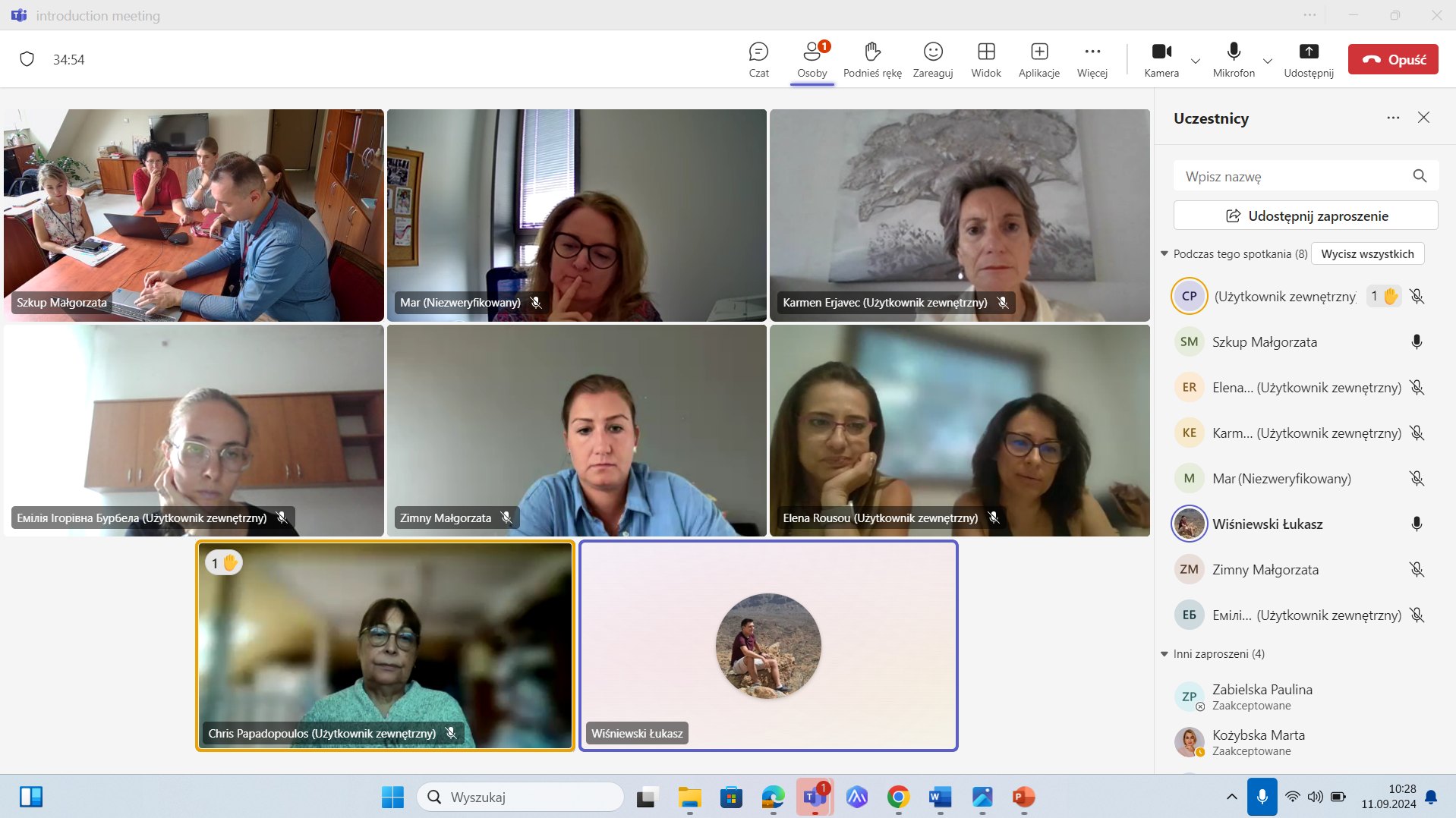The image size is (1456, 818).
Task: Open the Więcej more actions menu
Action: tap(1092, 59)
